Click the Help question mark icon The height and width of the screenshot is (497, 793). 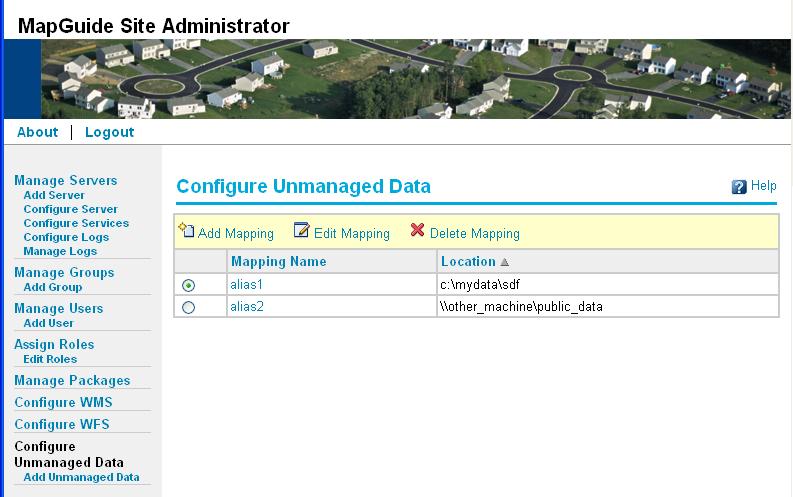click(x=739, y=187)
